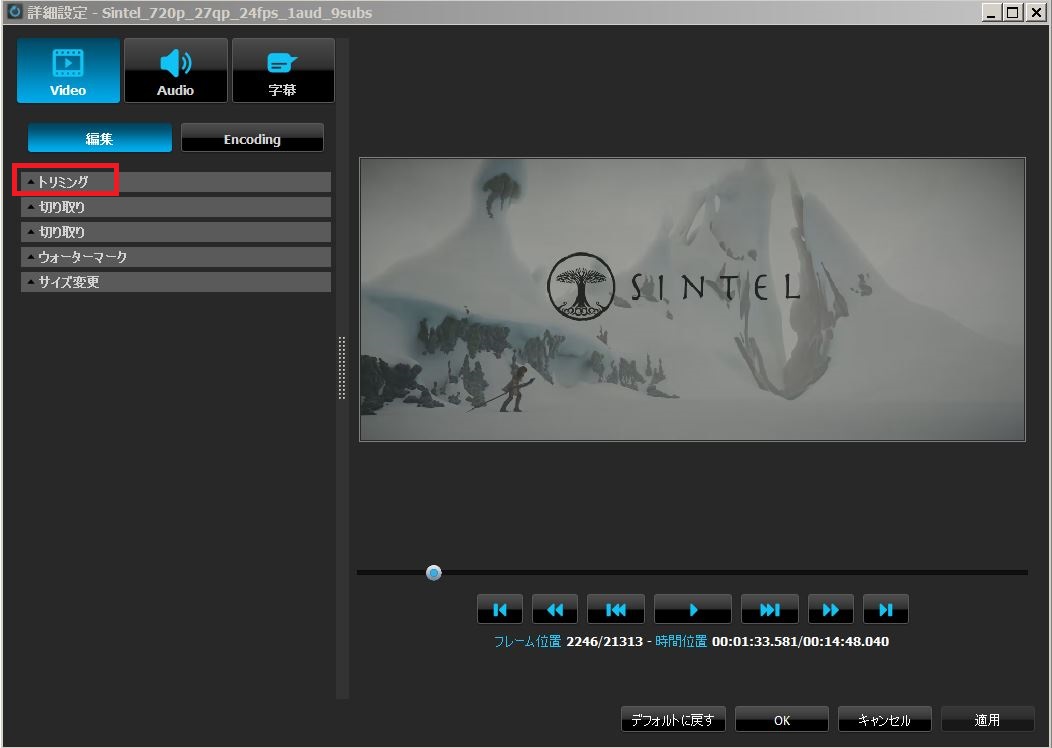Image resolution: width=1052 pixels, height=748 pixels.
Task: Click the next-skip button right of play
Action: [x=770, y=609]
